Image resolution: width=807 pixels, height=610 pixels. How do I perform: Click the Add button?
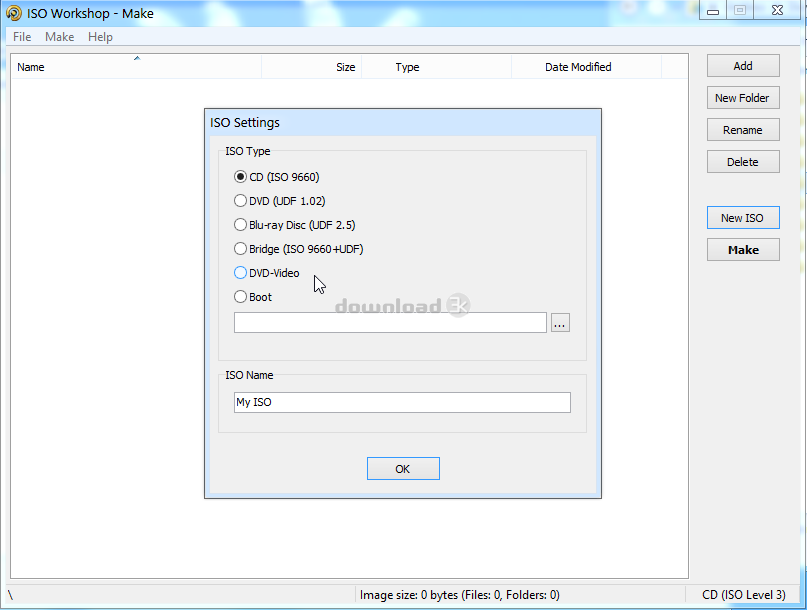(x=743, y=66)
